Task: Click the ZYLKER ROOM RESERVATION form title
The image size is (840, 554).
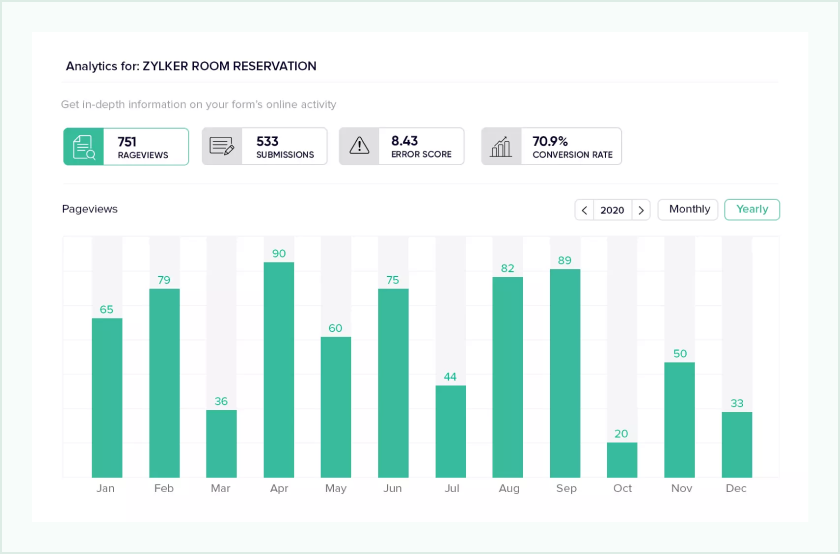Action: [229, 66]
